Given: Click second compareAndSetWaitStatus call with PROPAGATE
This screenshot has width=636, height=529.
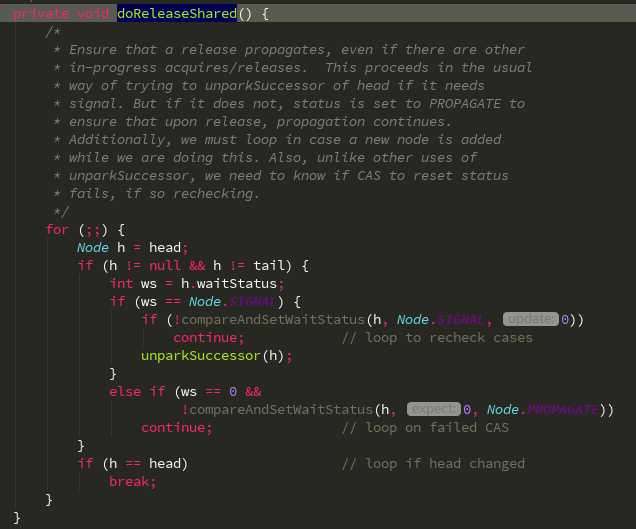Looking at the screenshot, I should click(x=281, y=410).
